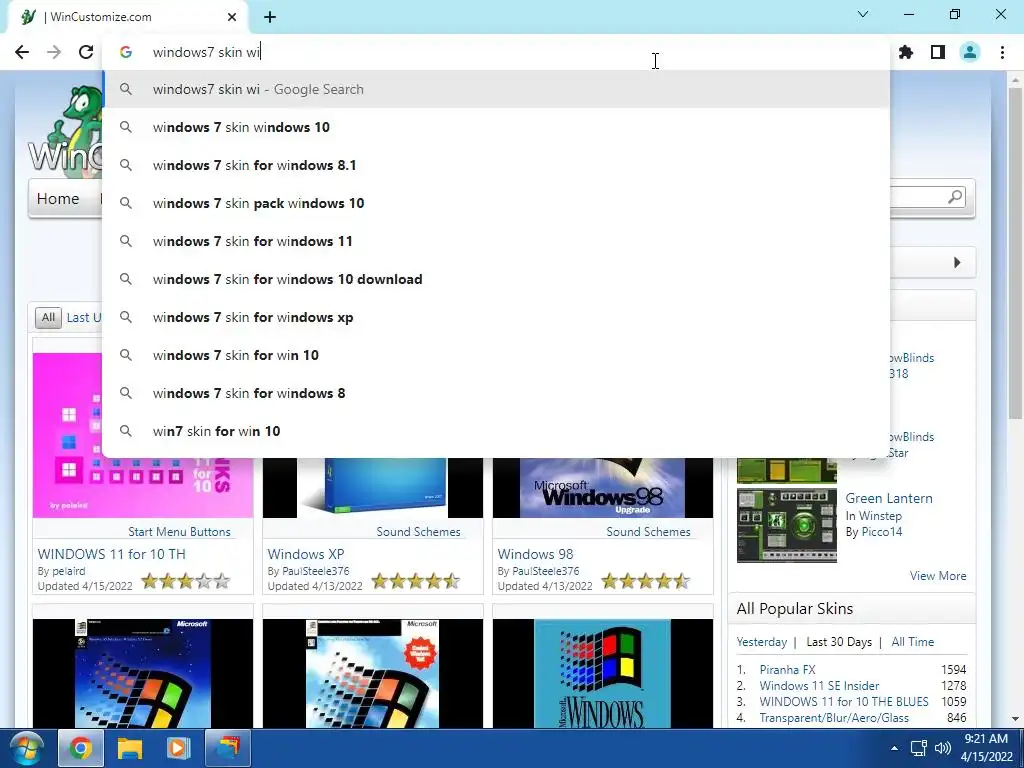The height and width of the screenshot is (768, 1024).
Task: Select suggestion 'windows 7 skin for windows xp'
Action: pos(496,317)
